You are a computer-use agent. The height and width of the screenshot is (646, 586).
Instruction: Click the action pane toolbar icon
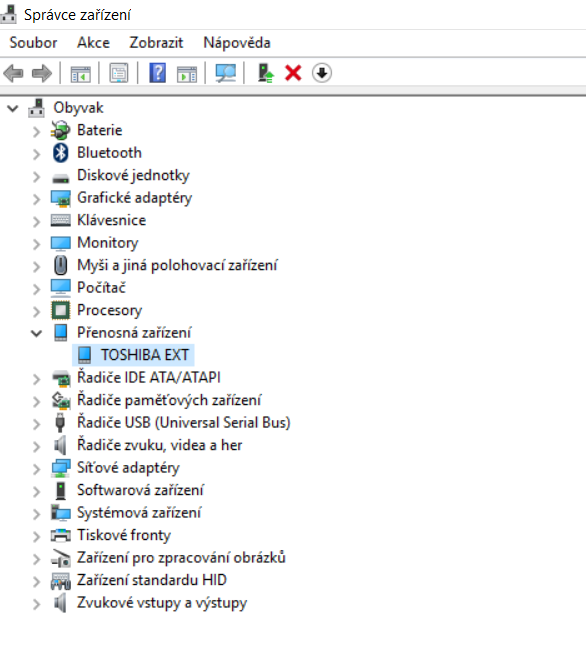point(187,73)
